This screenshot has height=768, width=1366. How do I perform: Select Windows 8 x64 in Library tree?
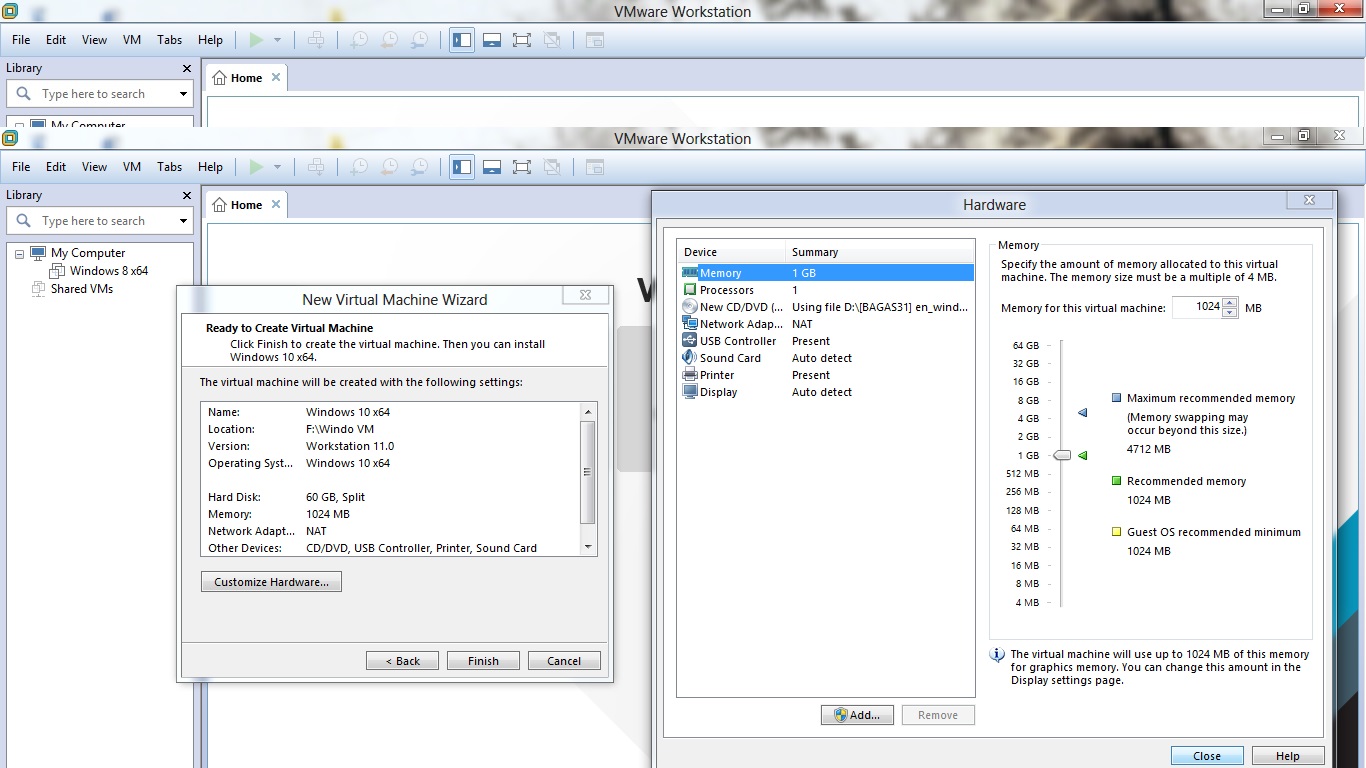(108, 271)
